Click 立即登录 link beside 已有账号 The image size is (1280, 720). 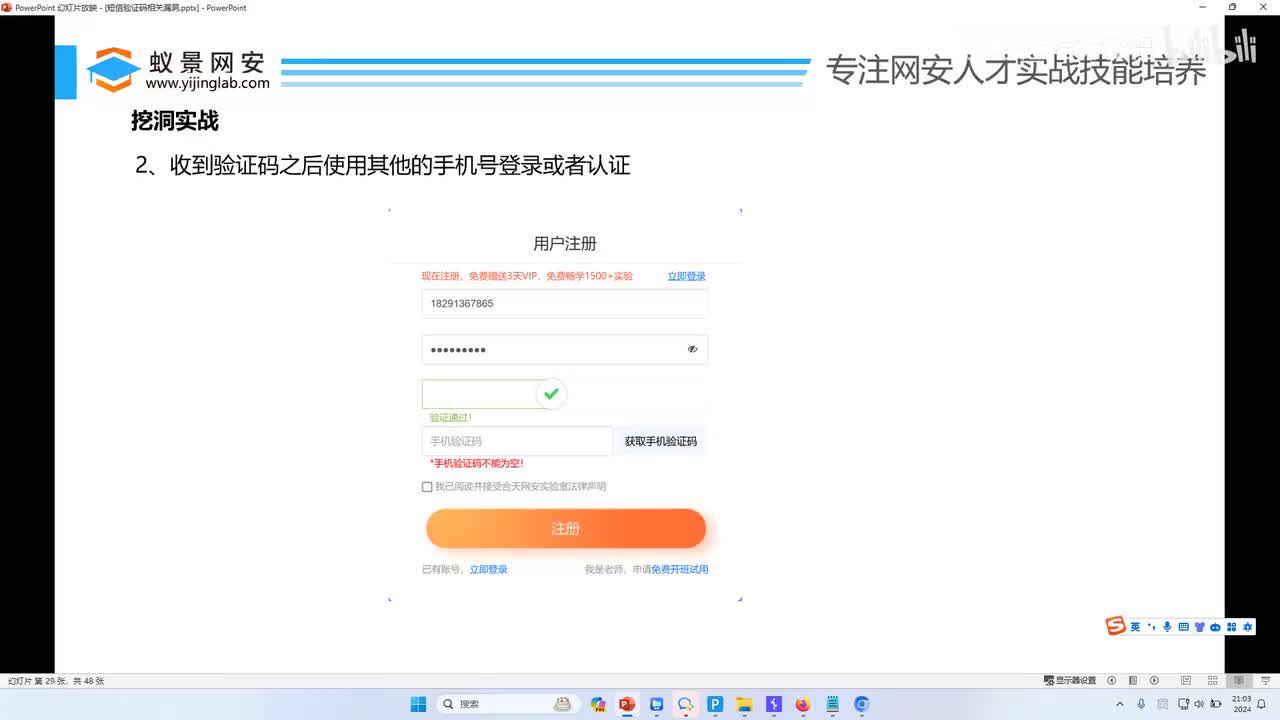(489, 569)
